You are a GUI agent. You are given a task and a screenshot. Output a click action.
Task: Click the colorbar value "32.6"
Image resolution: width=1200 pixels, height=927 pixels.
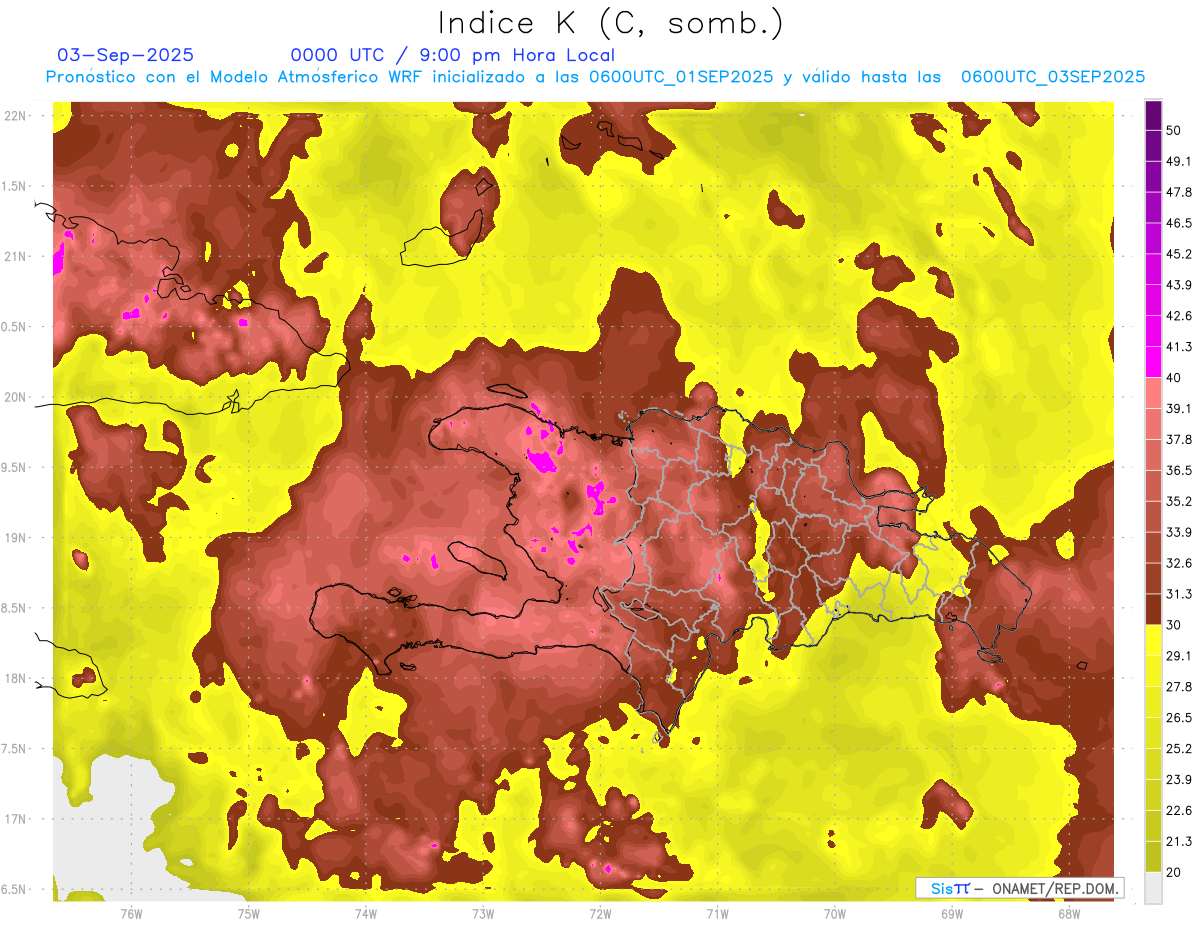point(1179,563)
